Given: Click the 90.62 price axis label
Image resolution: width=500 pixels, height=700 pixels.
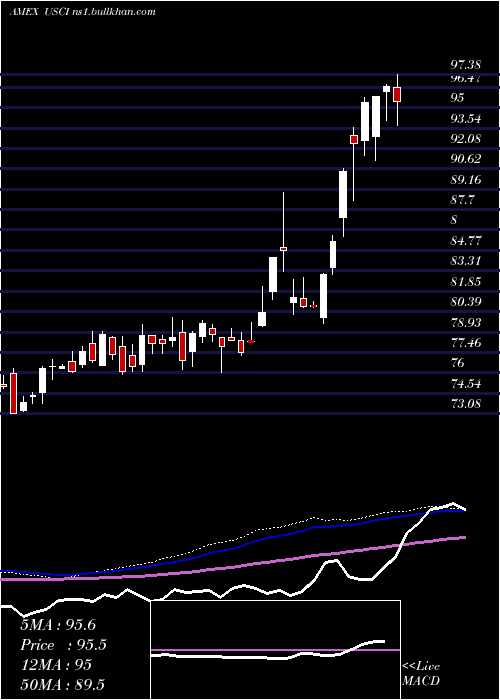Looking at the screenshot, I should click(x=465, y=159).
